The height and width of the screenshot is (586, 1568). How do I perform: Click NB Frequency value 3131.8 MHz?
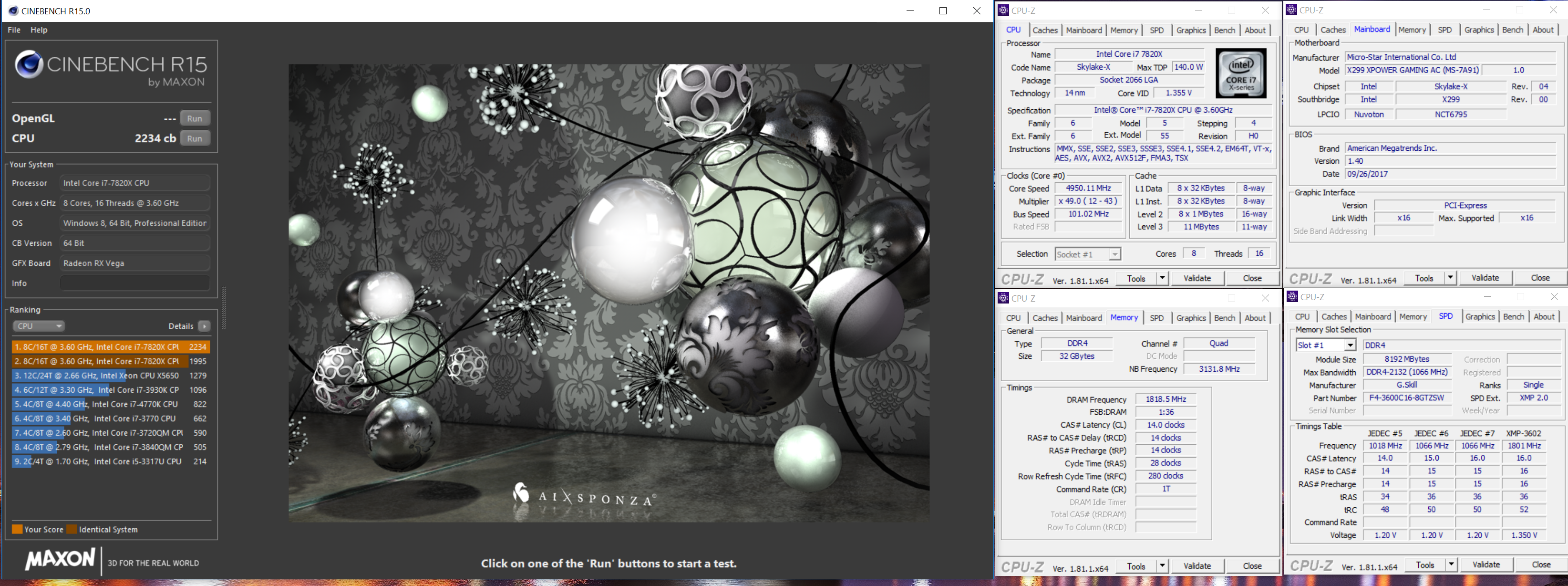(1219, 368)
